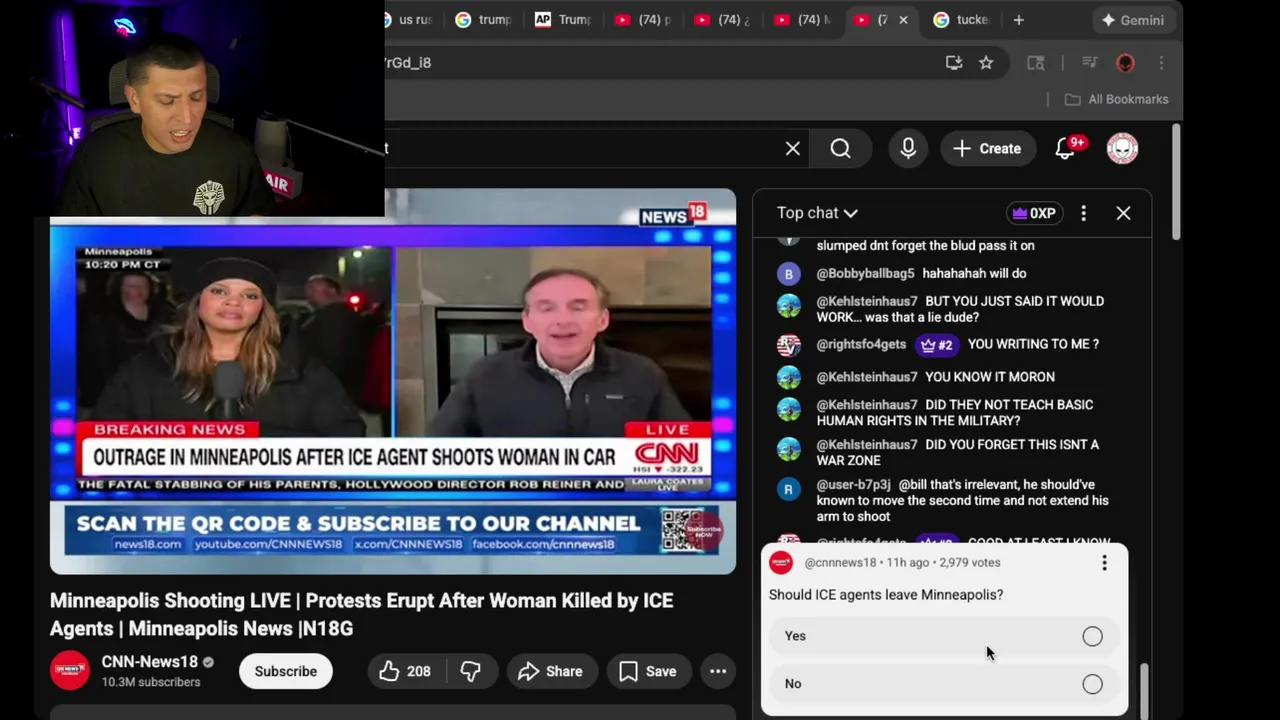Subscribe to CNN-News18 channel
This screenshot has height=720, width=1280.
285,671
